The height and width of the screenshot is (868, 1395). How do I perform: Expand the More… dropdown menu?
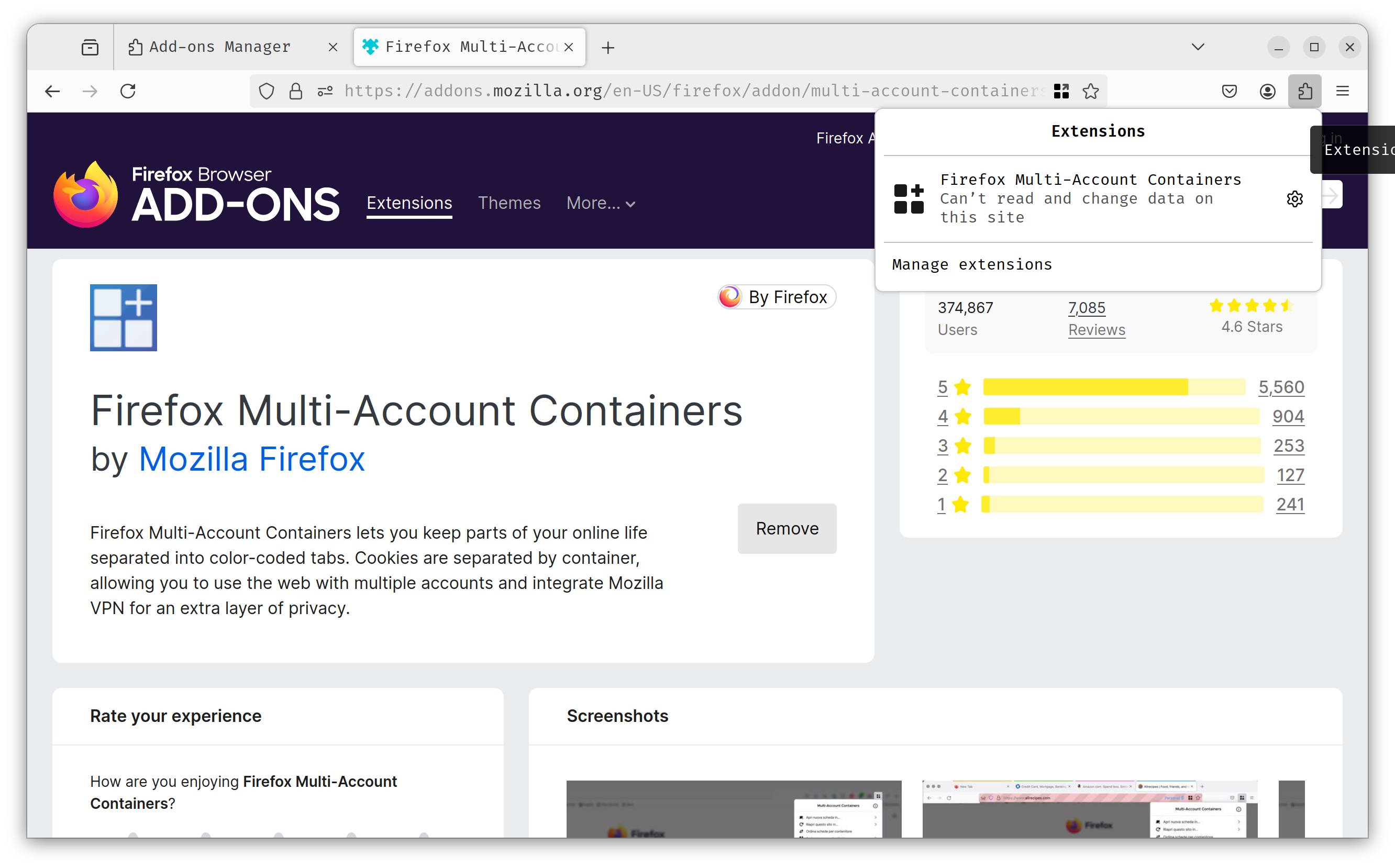[x=601, y=203]
